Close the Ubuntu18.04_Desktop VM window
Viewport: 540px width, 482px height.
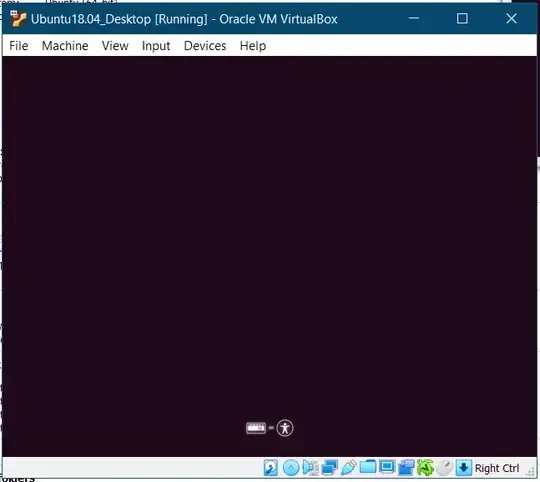[511, 18]
